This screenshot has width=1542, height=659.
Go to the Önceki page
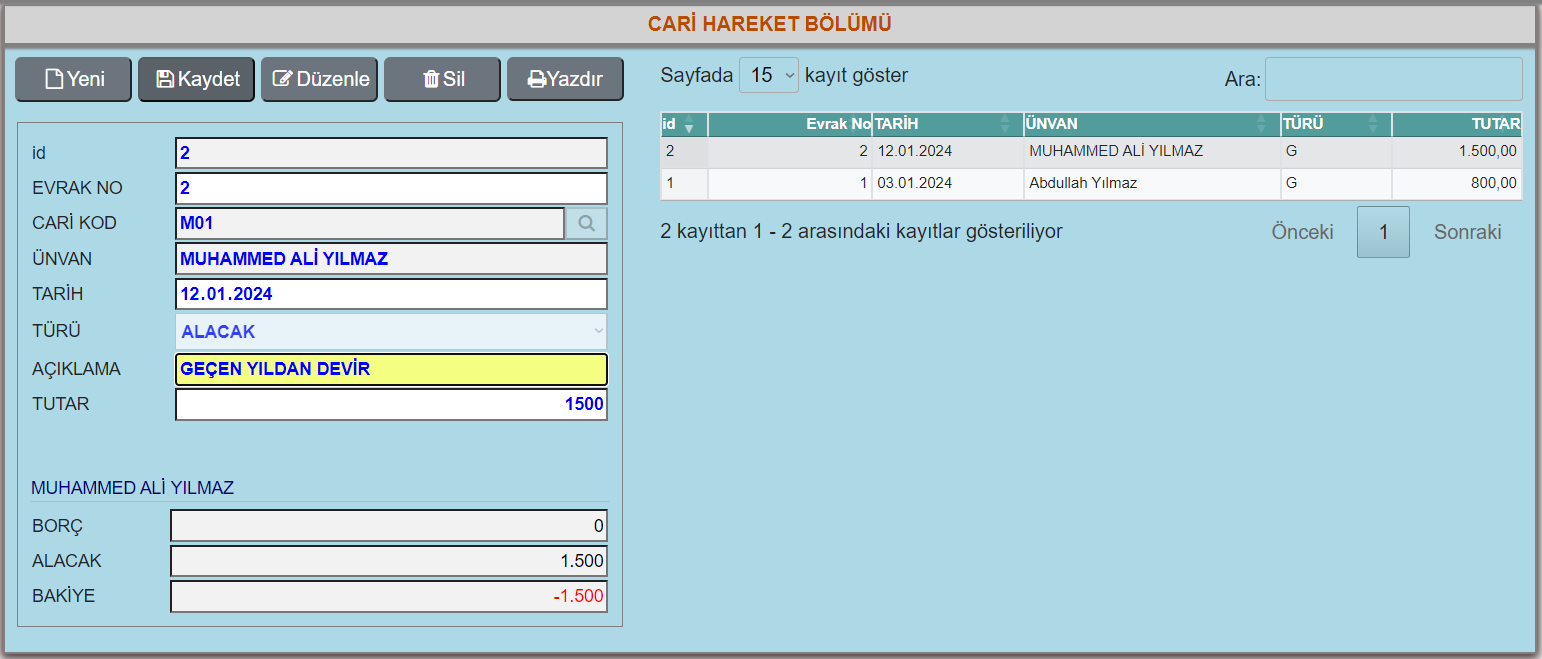click(x=1302, y=232)
